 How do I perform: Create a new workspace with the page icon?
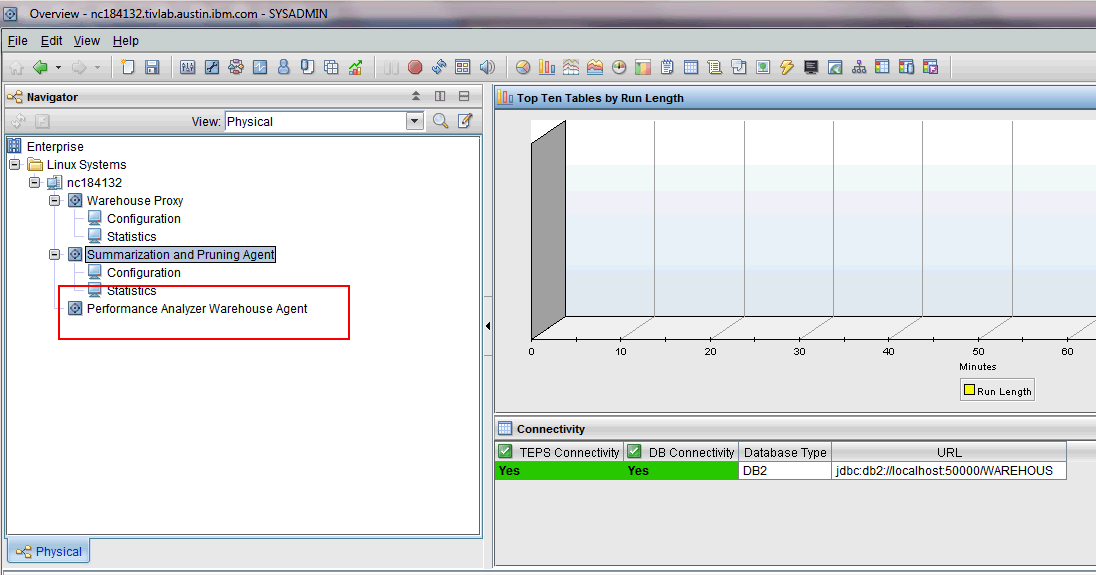click(127, 67)
